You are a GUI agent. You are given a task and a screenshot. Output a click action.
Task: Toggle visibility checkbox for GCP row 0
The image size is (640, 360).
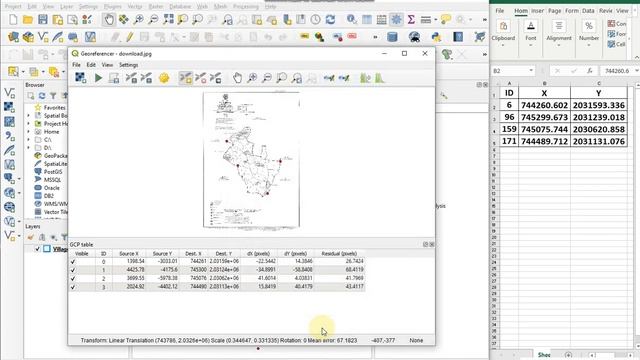pyautogui.click(x=73, y=262)
